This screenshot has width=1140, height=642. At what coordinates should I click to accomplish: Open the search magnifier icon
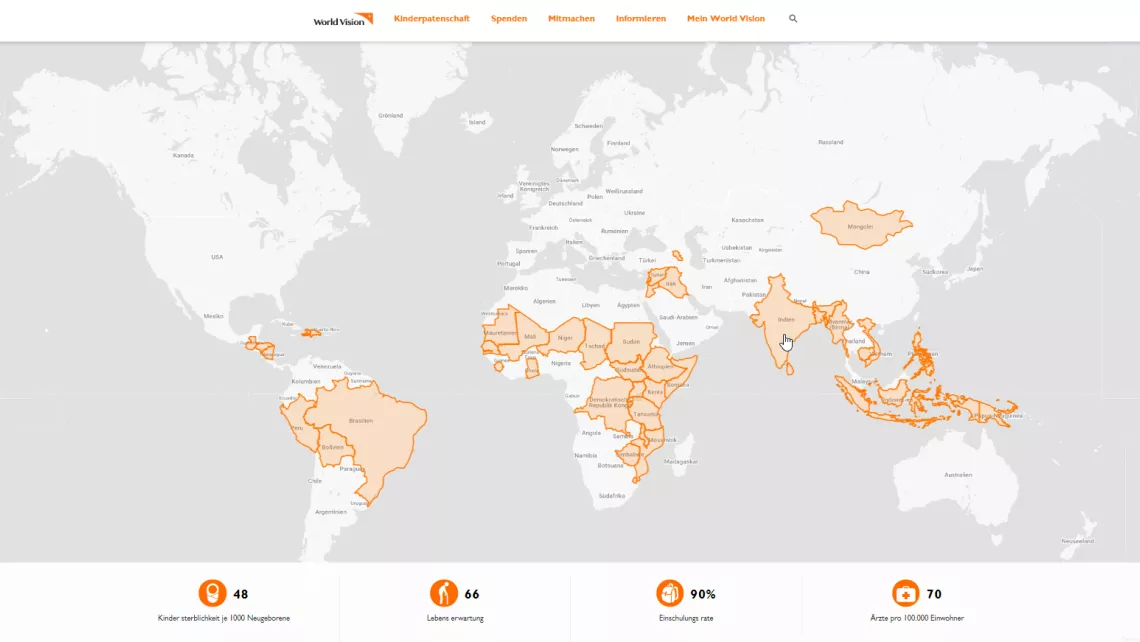(x=793, y=19)
